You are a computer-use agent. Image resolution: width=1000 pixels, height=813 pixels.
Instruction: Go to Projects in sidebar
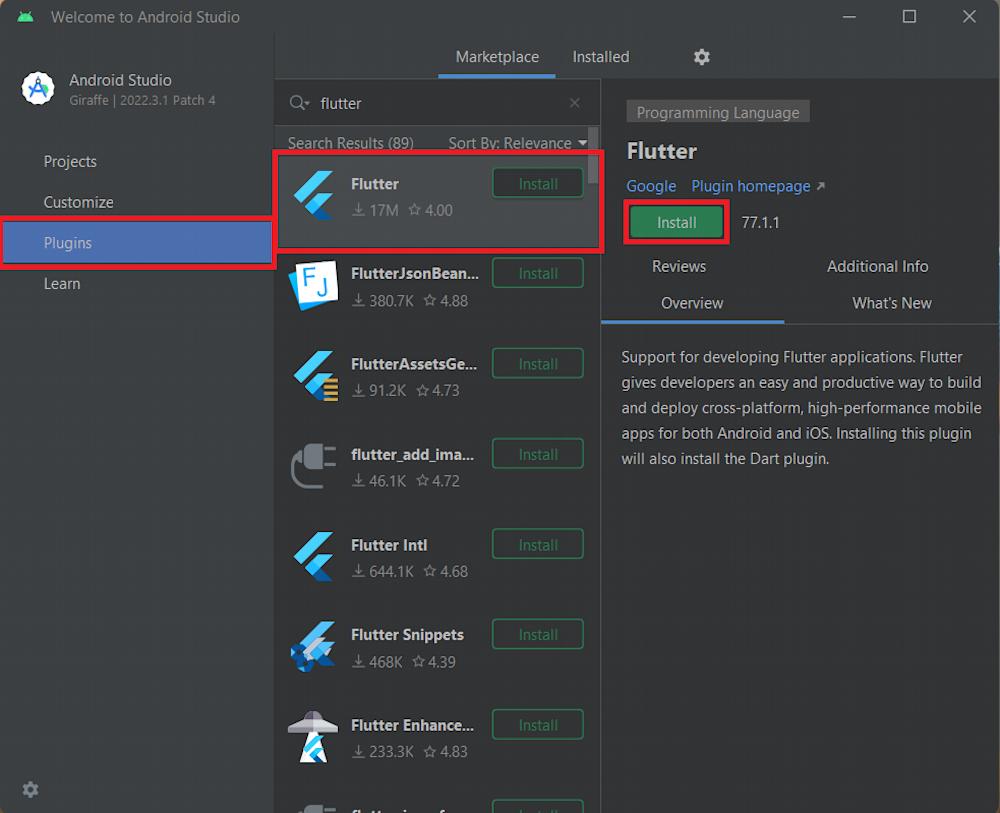click(70, 161)
